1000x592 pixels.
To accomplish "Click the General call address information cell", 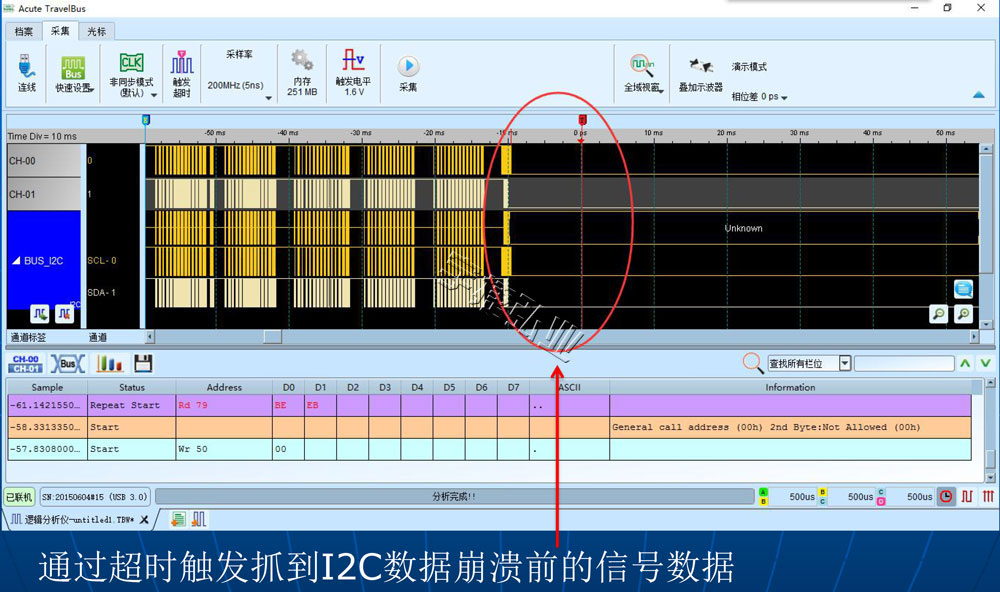I will [790, 427].
